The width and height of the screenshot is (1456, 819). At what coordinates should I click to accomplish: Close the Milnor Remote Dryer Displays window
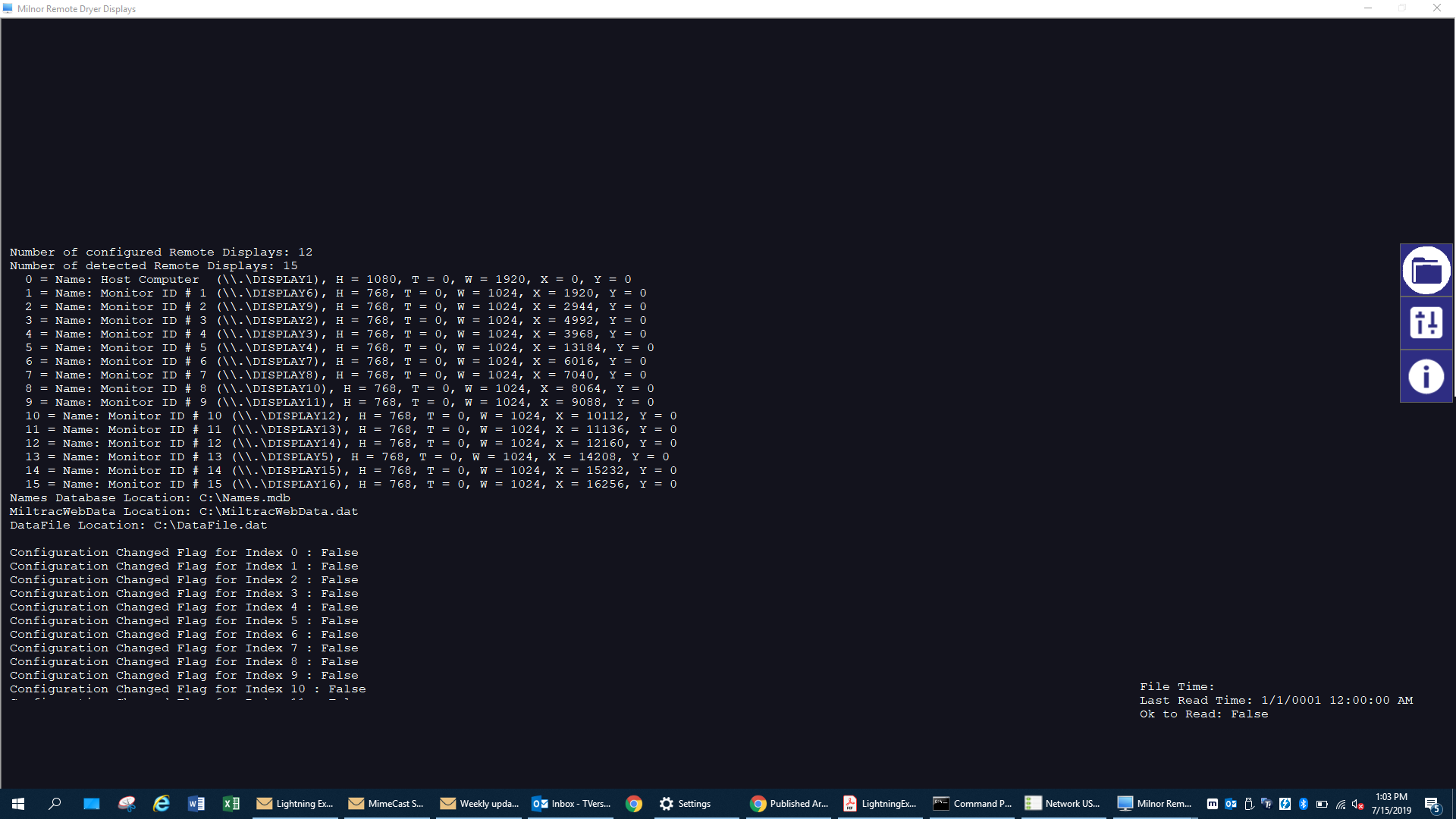click(1436, 8)
